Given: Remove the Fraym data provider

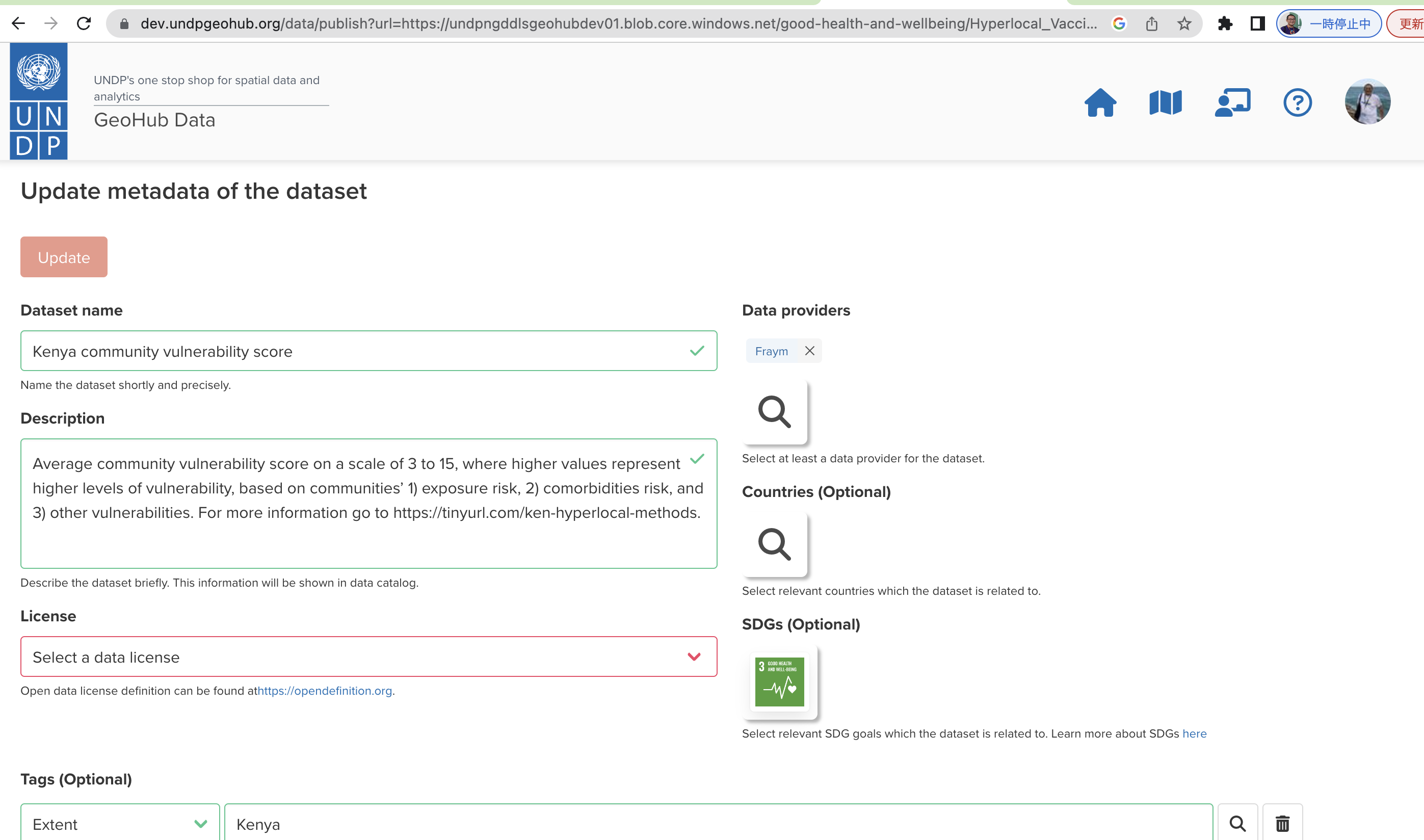Looking at the screenshot, I should (x=809, y=351).
